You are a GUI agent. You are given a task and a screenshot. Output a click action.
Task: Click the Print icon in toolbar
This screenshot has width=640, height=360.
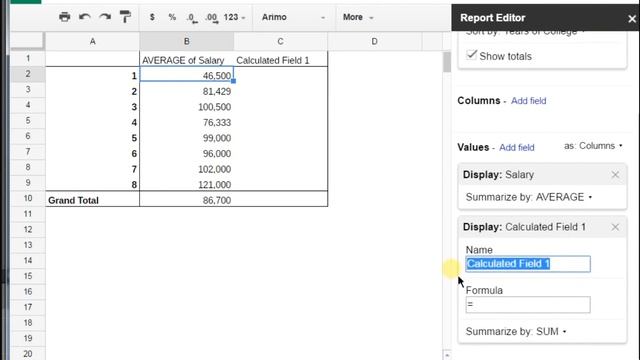click(64, 17)
